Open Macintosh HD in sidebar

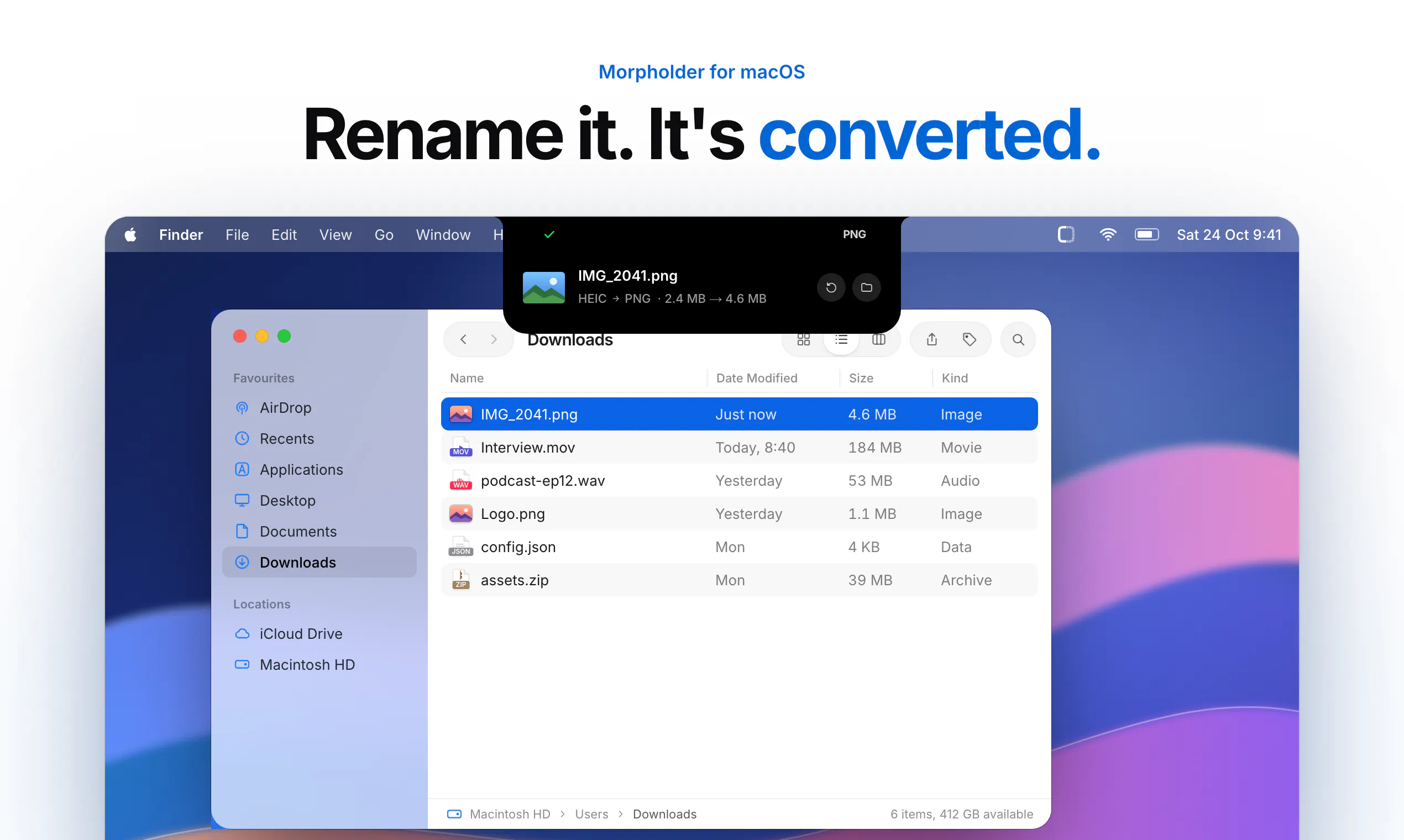pyautogui.click(x=319, y=664)
